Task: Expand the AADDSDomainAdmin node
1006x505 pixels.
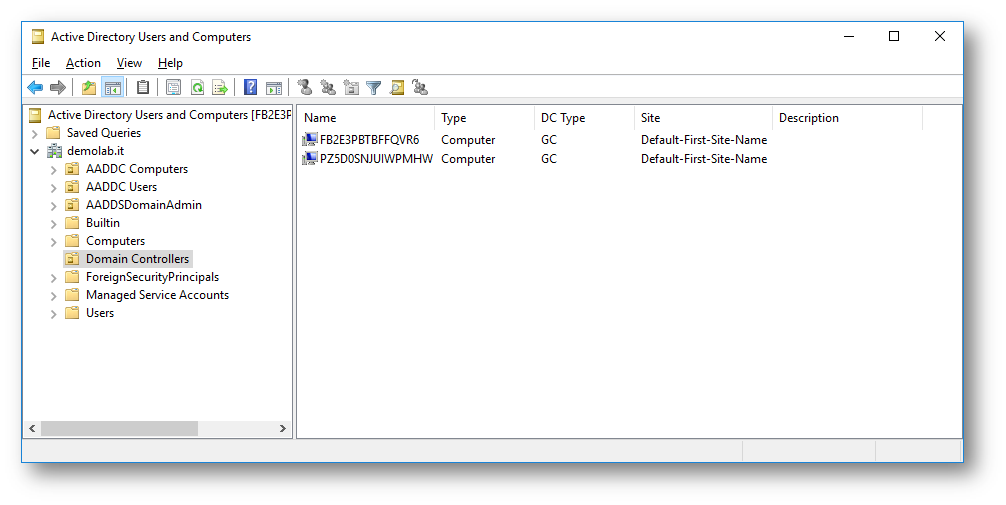Action: (54, 205)
